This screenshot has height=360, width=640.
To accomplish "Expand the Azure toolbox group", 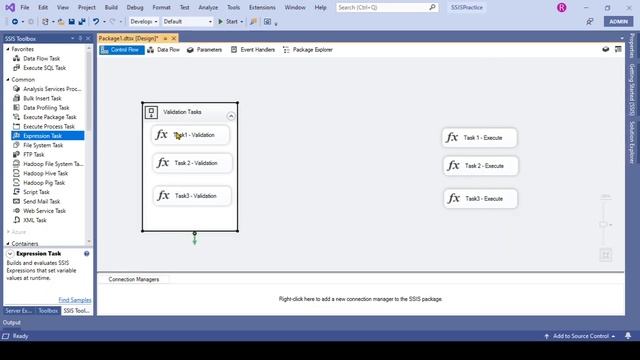I will tap(8, 232).
